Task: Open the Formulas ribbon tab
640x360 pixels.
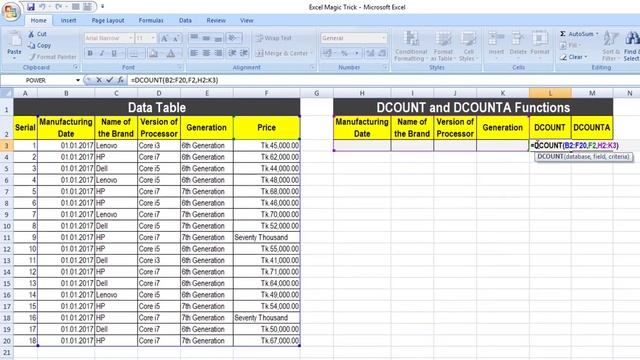Action: point(151,20)
